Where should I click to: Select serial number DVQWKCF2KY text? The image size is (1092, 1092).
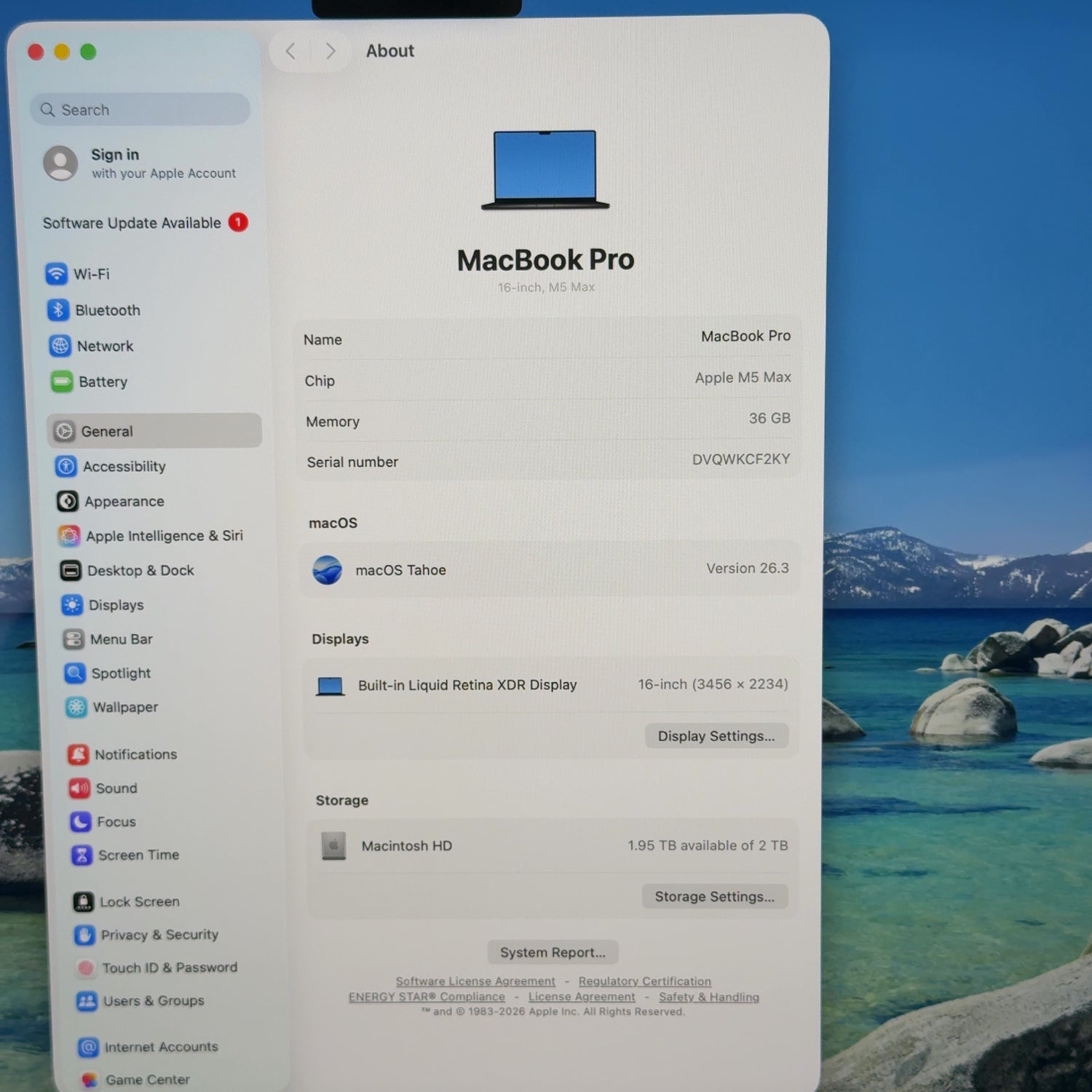tap(741, 459)
